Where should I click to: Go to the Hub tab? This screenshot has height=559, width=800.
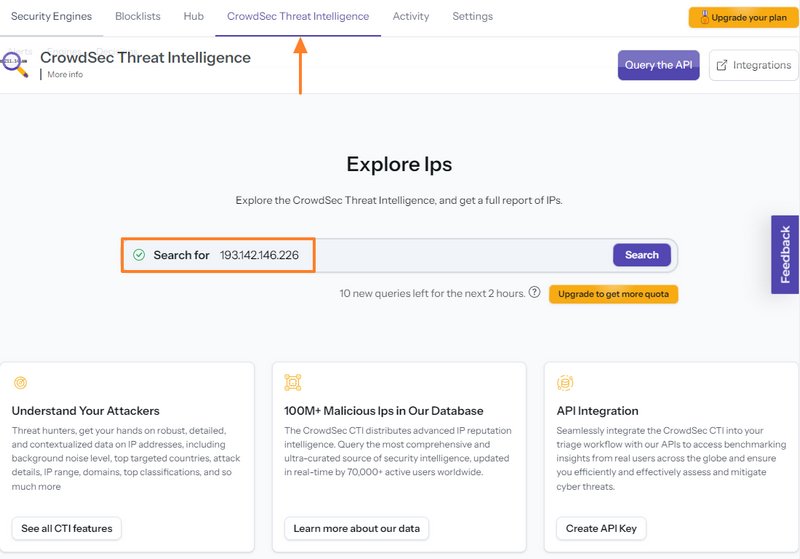[x=194, y=16]
